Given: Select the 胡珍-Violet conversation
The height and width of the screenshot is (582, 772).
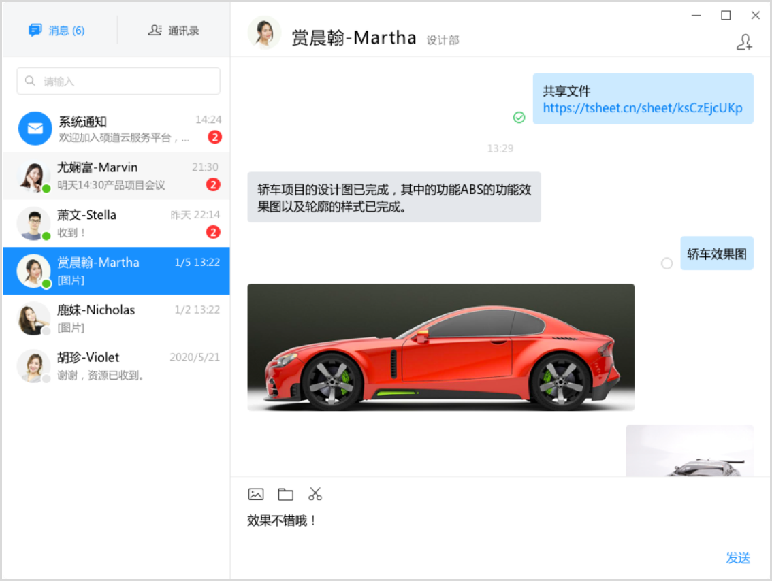Looking at the screenshot, I should (115, 365).
